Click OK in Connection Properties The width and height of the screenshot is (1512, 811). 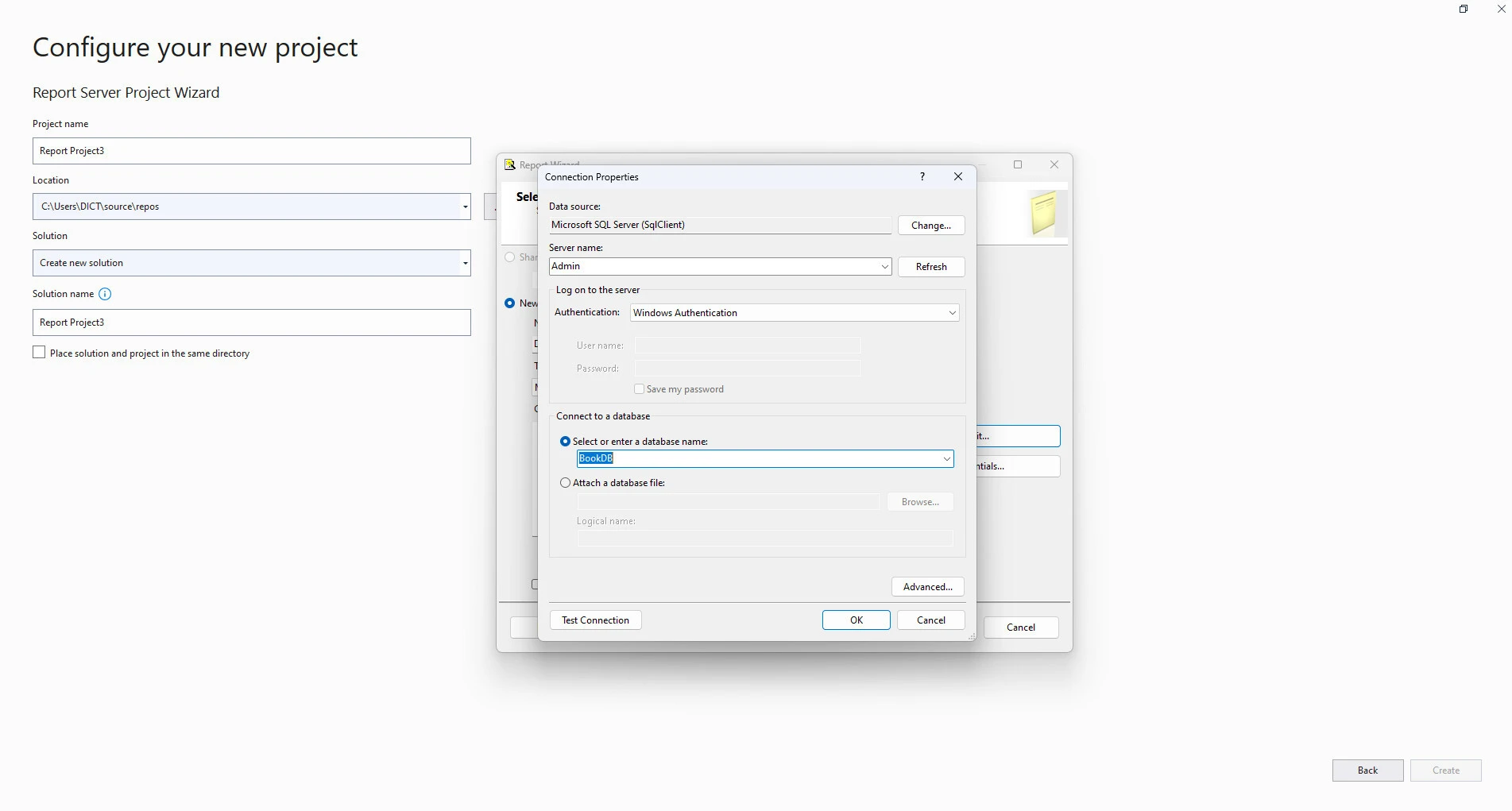[x=856, y=620]
